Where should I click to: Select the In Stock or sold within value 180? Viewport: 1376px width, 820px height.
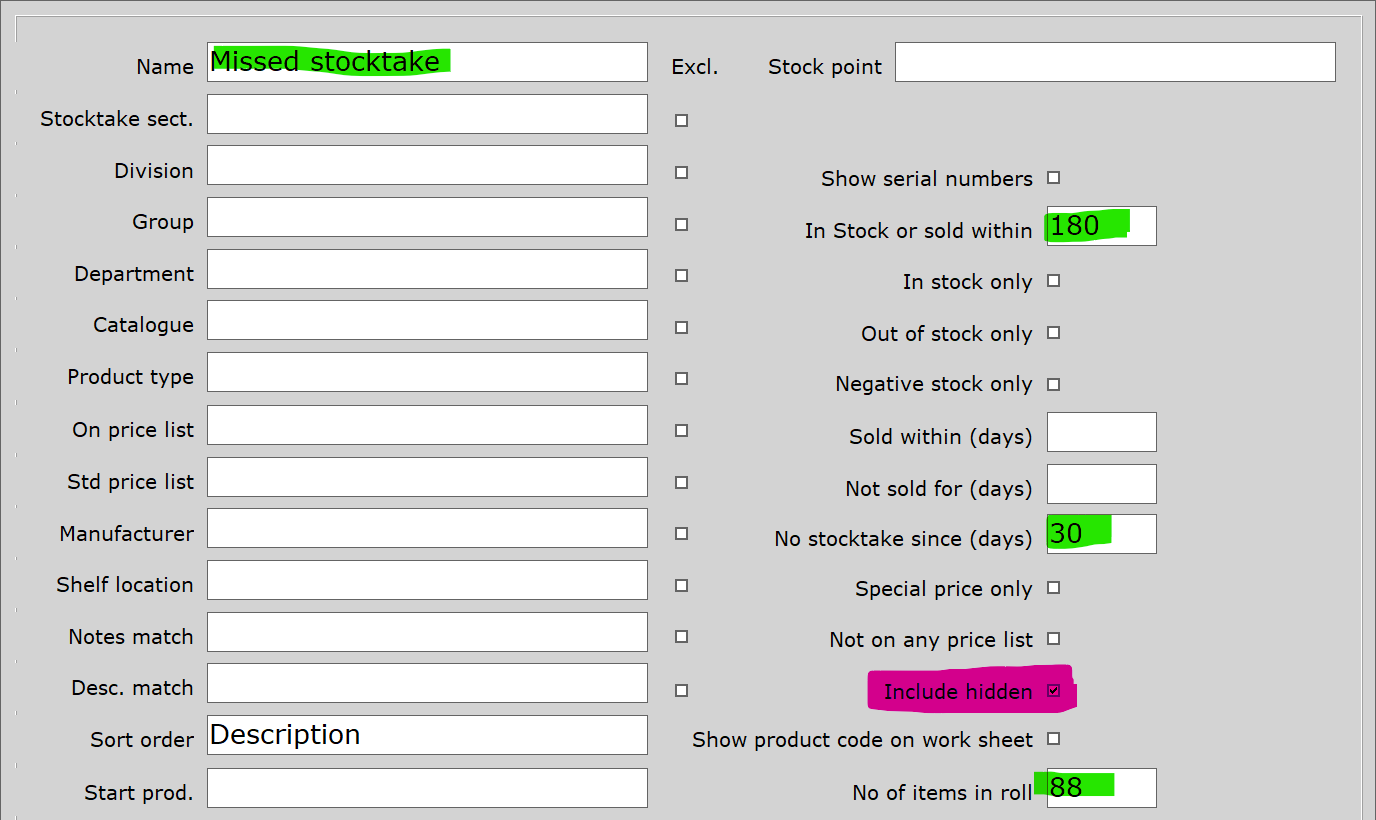pyautogui.click(x=1101, y=226)
